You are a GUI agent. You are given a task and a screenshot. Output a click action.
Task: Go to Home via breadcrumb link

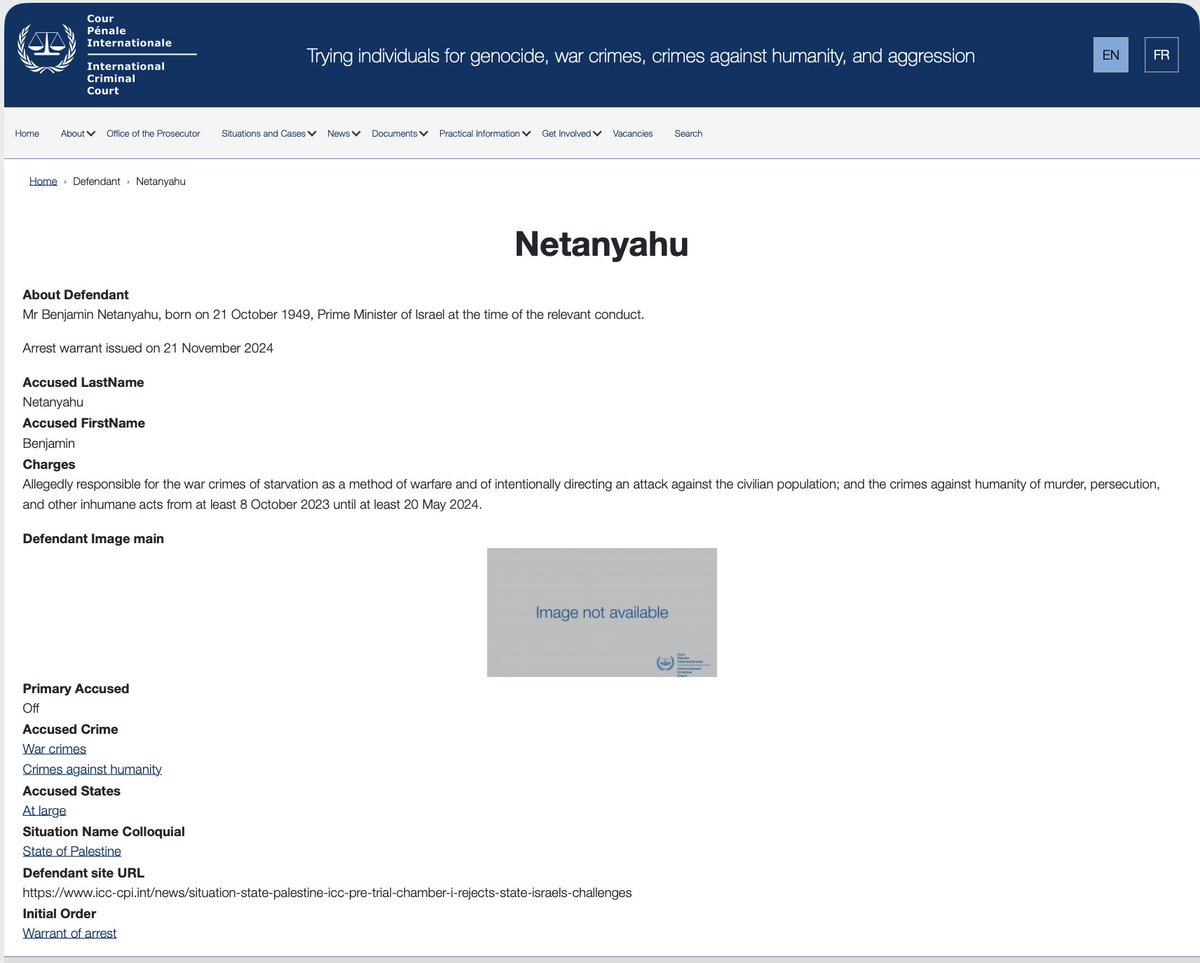pyautogui.click(x=43, y=181)
